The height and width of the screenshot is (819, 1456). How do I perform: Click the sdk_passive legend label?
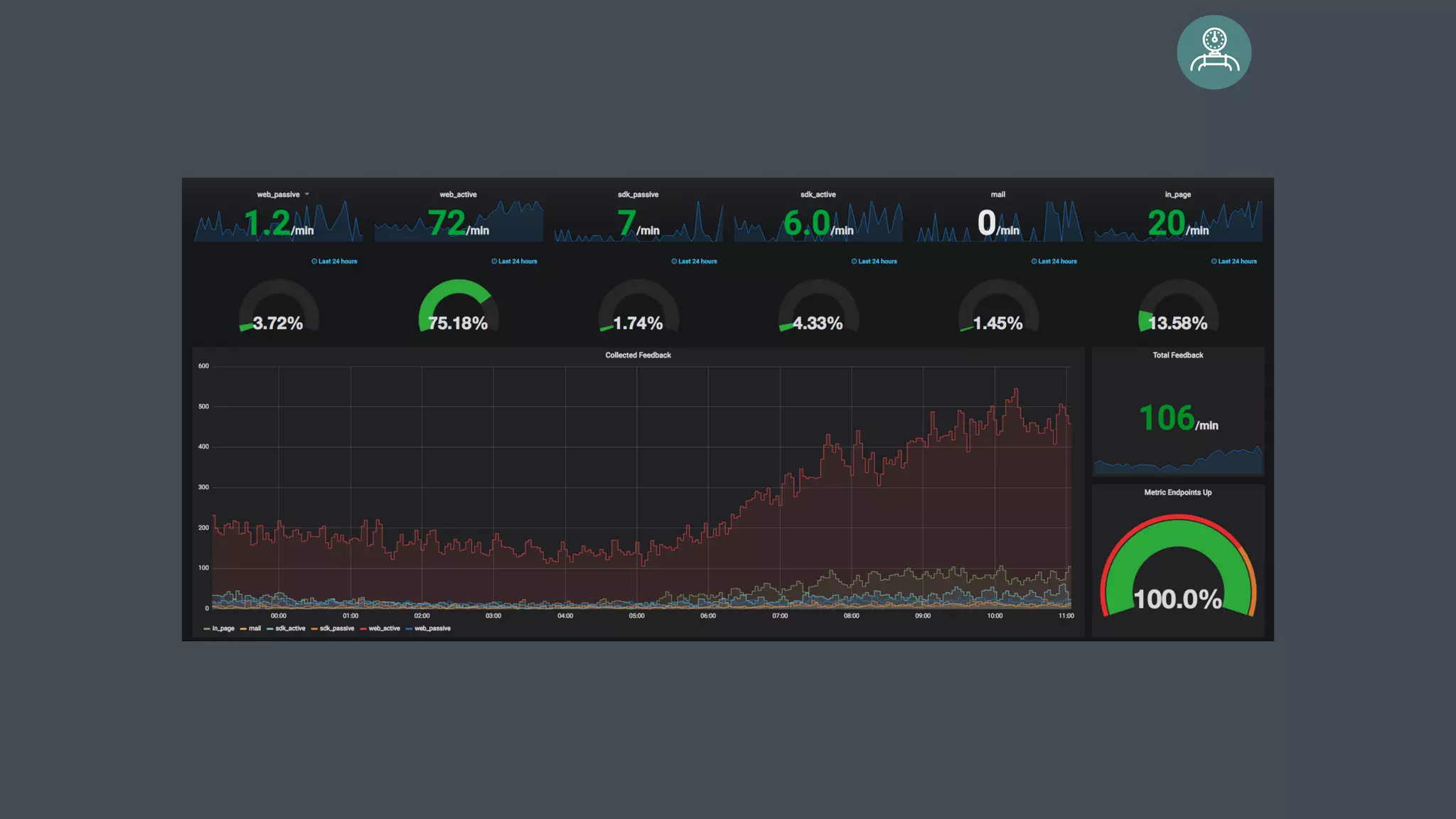tap(336, 628)
